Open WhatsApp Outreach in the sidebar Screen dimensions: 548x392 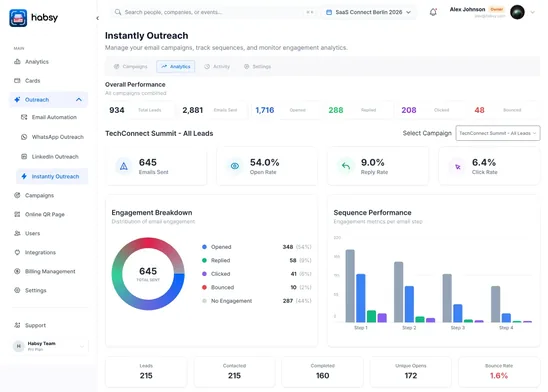point(52,137)
